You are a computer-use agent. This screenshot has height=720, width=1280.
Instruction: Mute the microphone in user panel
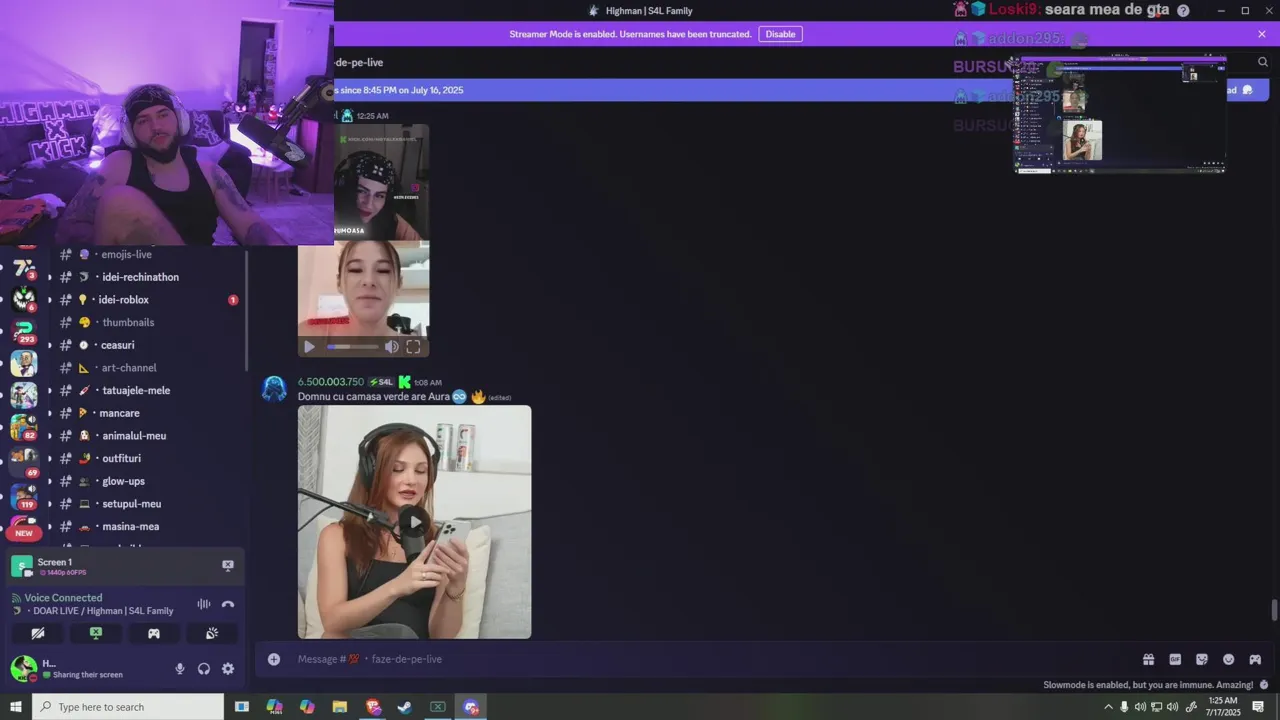(x=180, y=669)
